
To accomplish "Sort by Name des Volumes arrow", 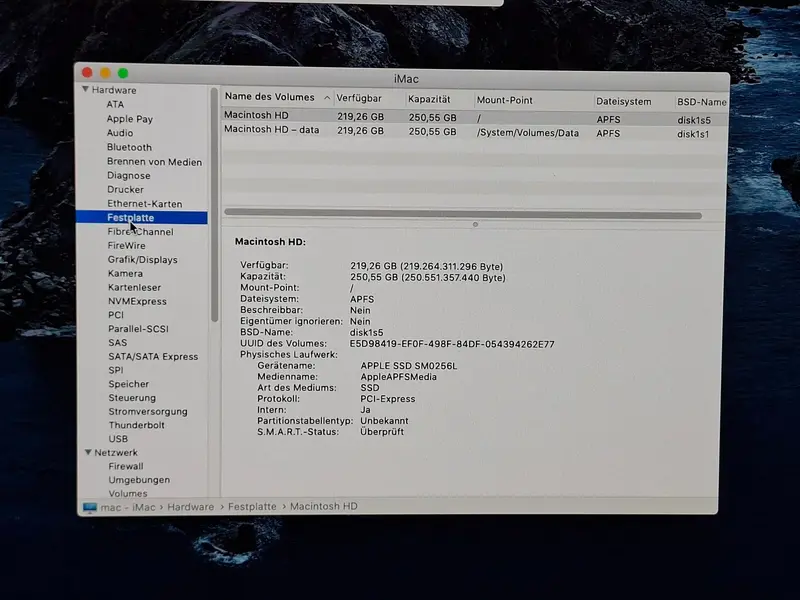I will pyautogui.click(x=327, y=97).
